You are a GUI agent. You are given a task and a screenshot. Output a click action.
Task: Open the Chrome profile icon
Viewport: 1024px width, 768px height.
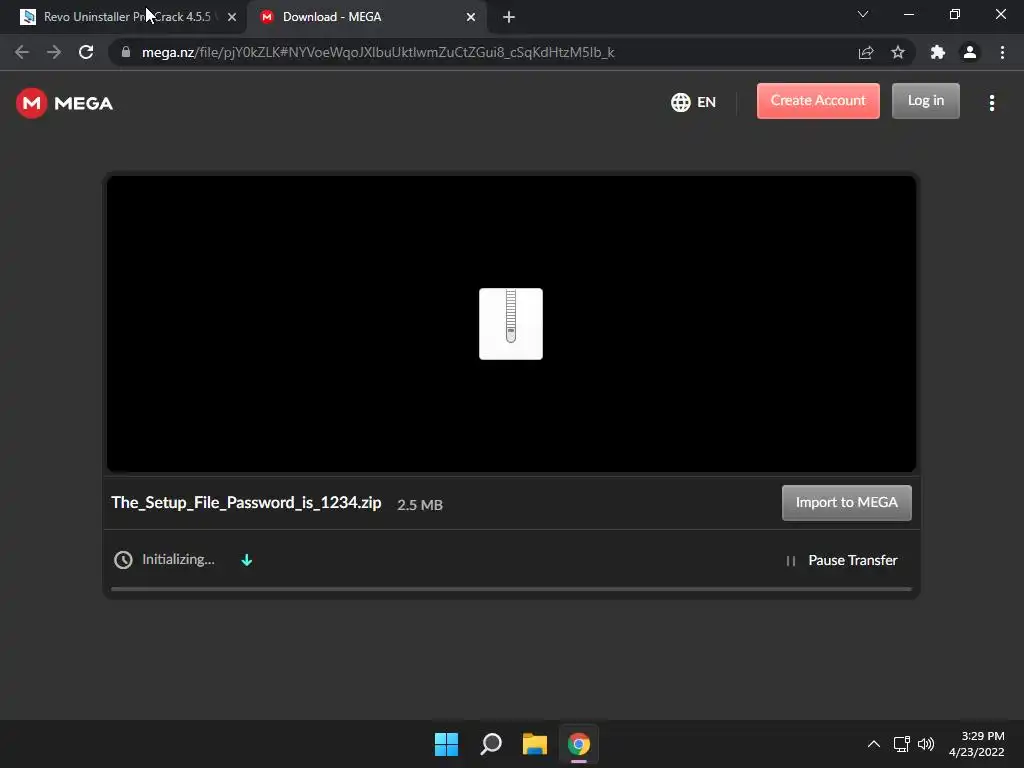[x=970, y=52]
